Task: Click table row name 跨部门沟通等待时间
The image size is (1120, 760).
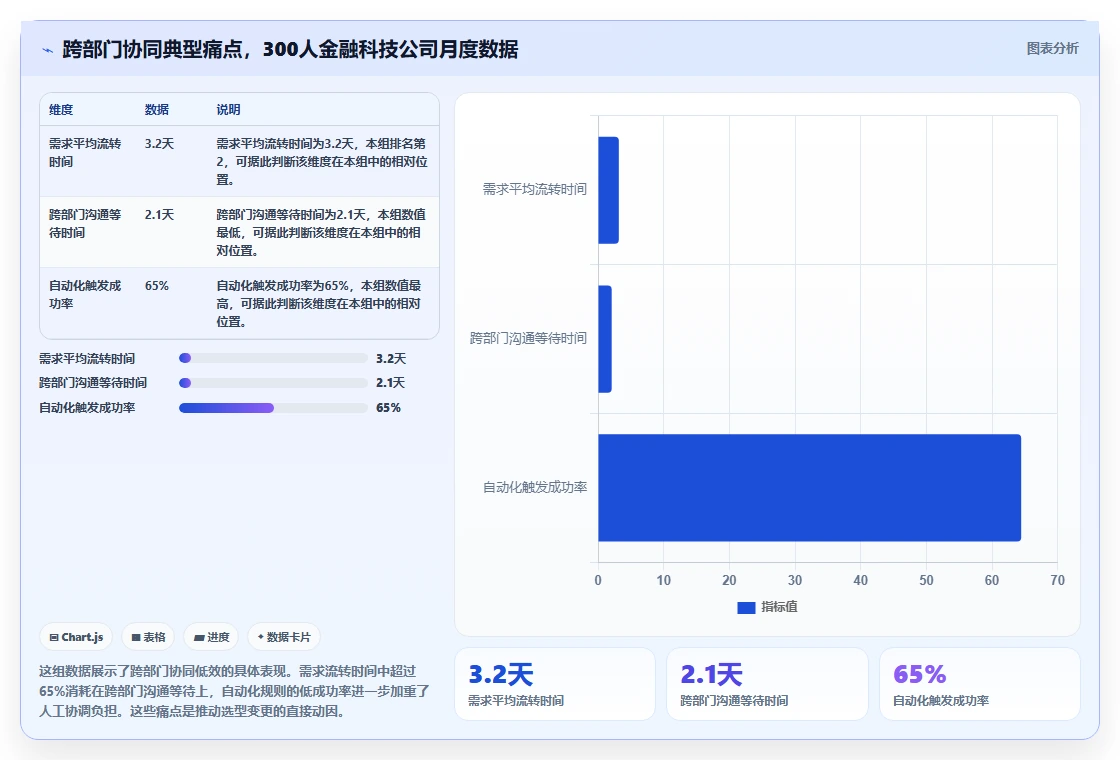Action: click(x=85, y=224)
